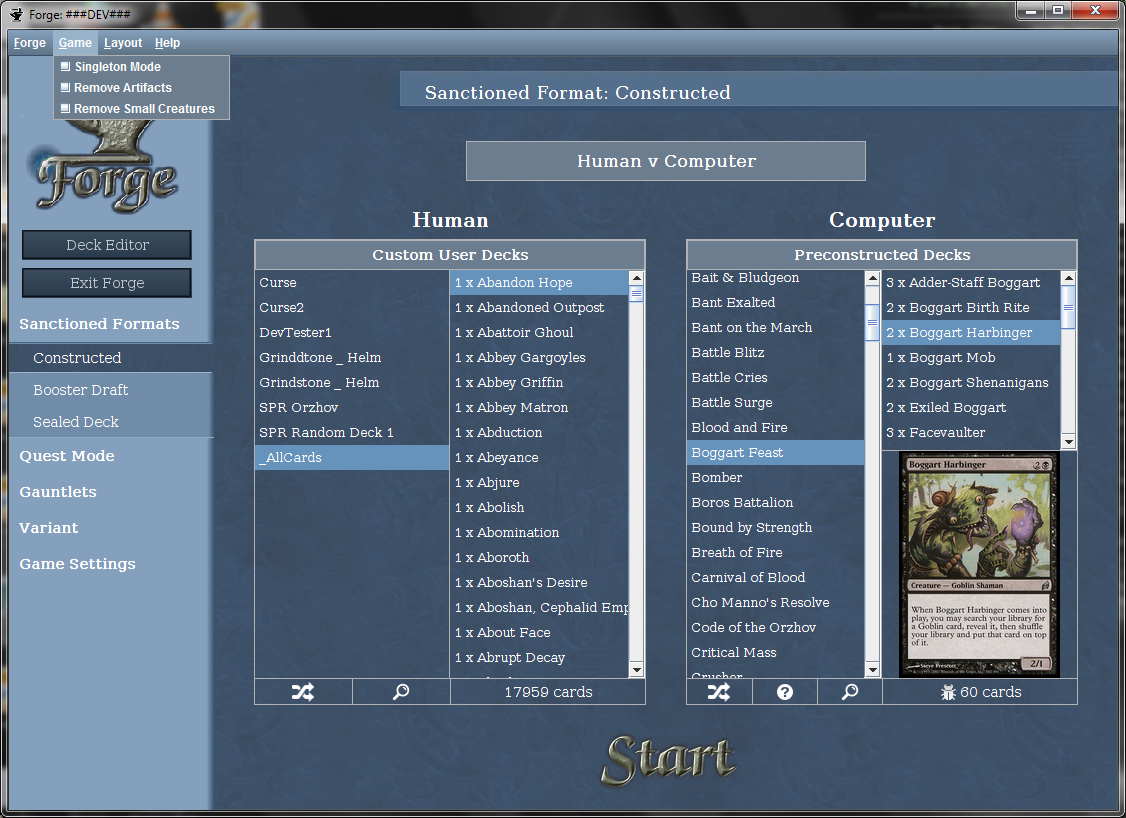
Task: Click the bug icon beside 60 cards
Action: click(x=947, y=692)
